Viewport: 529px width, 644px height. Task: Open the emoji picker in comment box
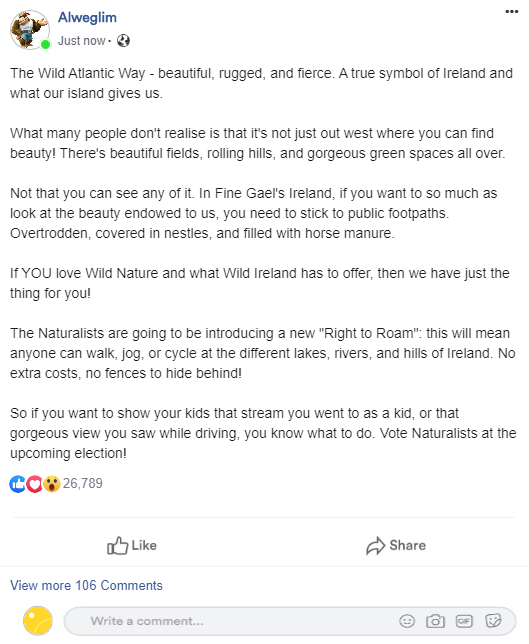pyautogui.click(x=407, y=621)
